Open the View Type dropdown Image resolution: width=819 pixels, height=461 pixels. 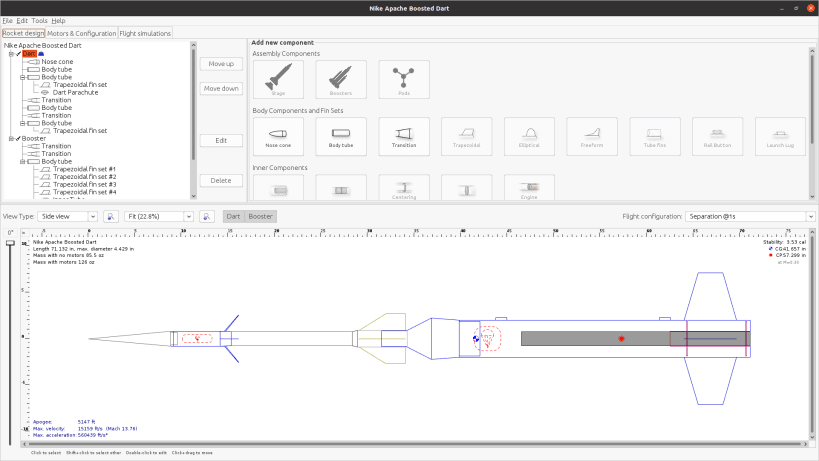[x=67, y=216]
